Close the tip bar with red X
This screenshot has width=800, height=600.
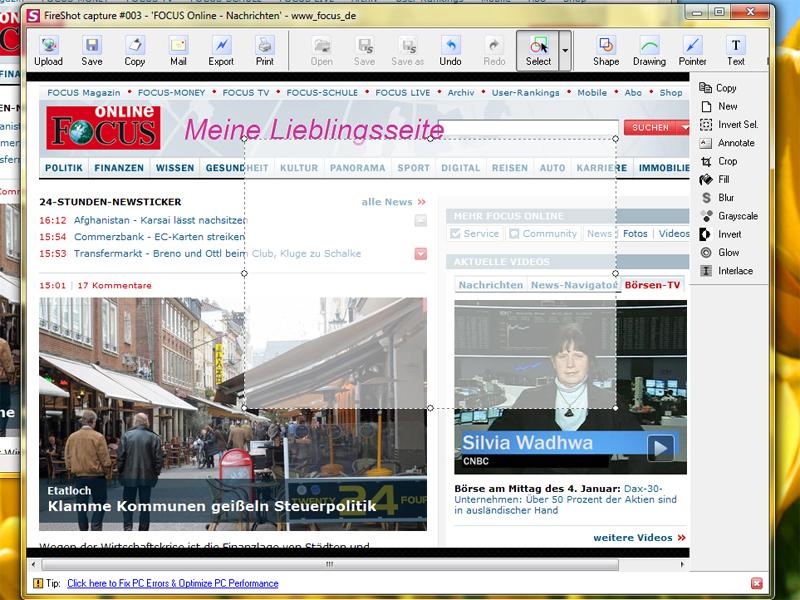756,583
